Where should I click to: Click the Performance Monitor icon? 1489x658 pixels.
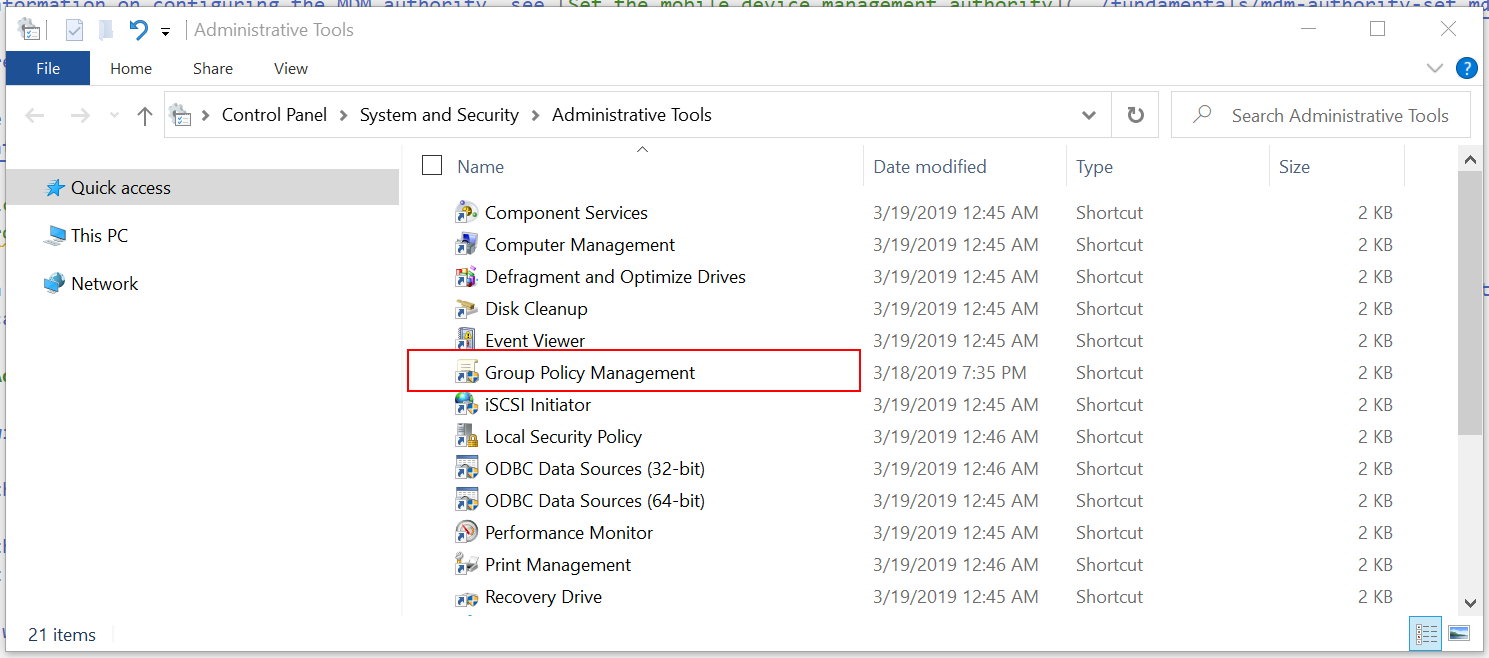467,533
